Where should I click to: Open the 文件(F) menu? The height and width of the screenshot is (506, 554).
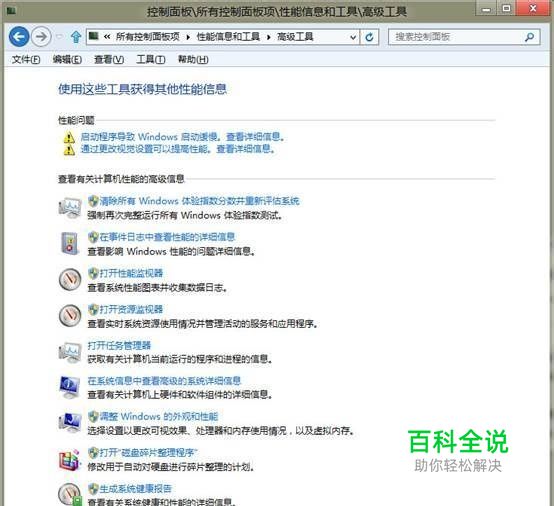26,59
